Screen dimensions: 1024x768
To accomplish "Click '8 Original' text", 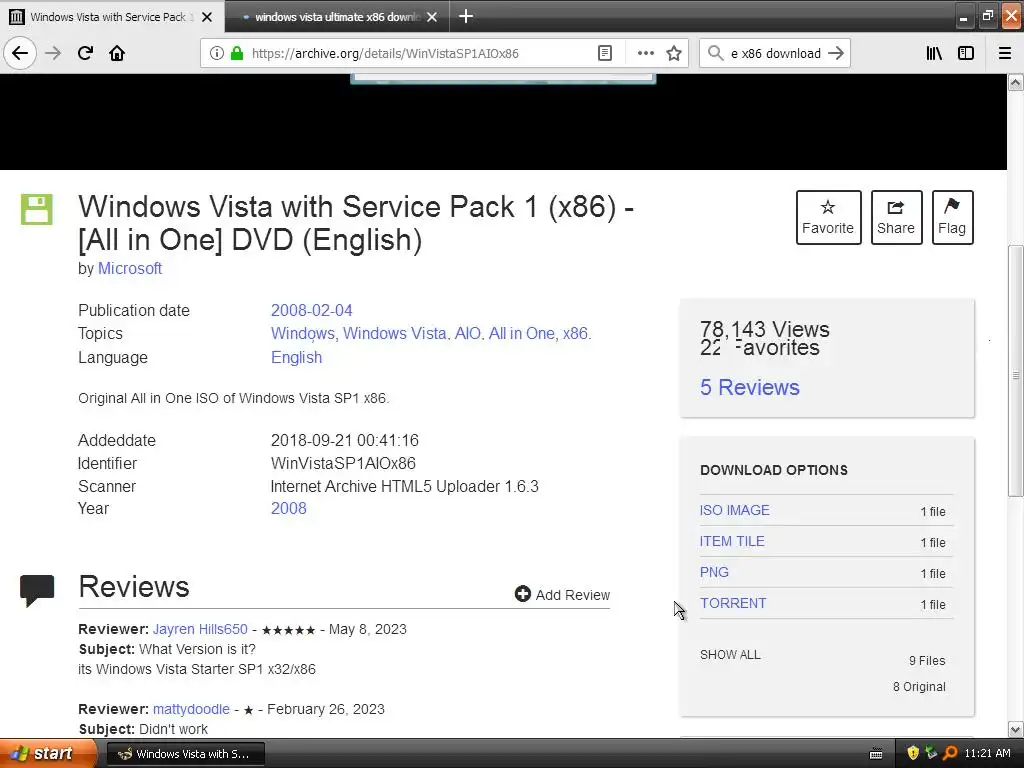I will (920, 687).
